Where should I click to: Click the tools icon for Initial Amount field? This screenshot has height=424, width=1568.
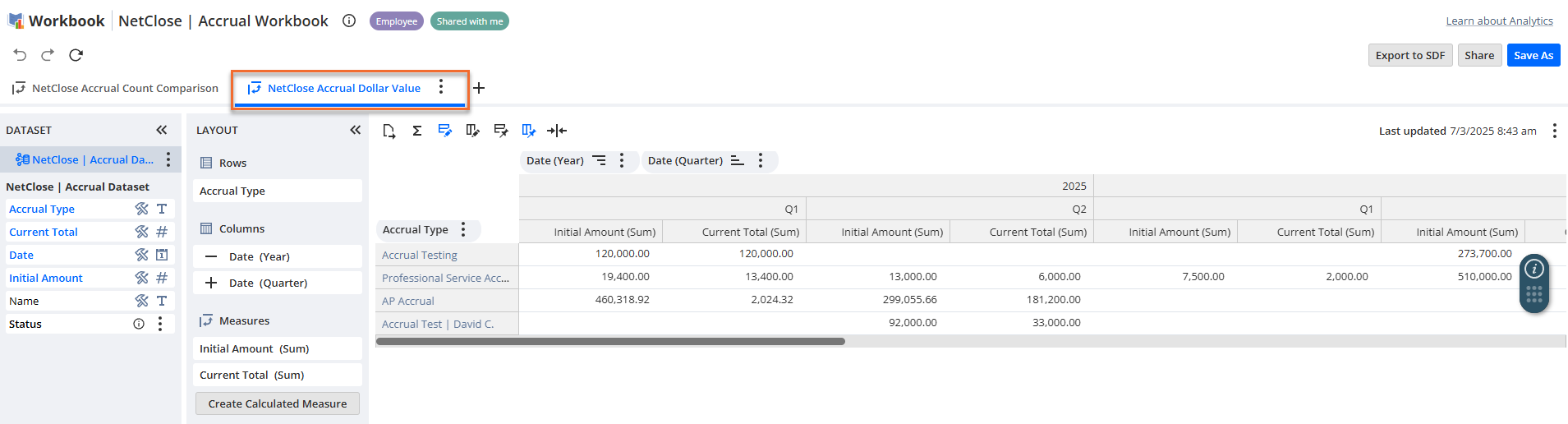coord(142,278)
